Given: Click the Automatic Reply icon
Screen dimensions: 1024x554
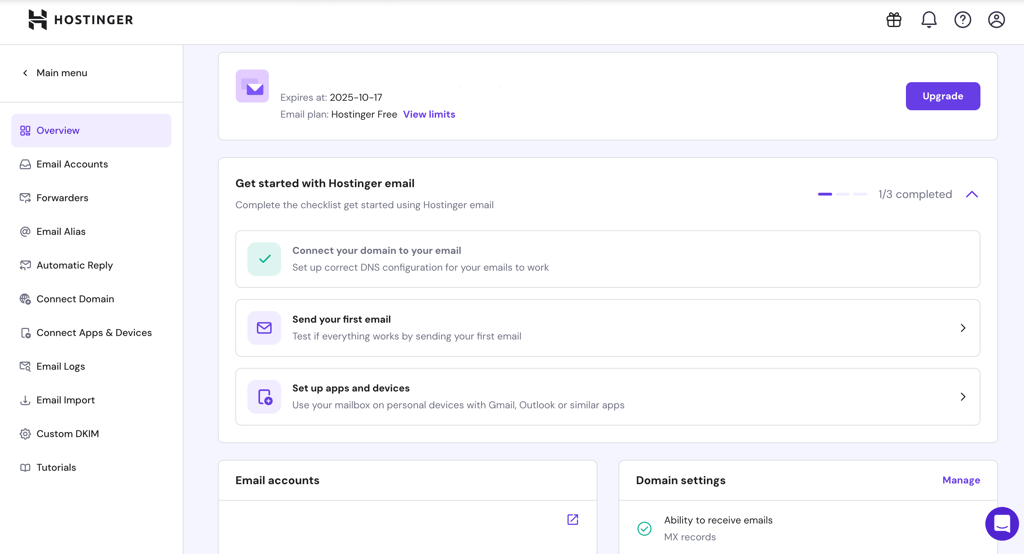Looking at the screenshot, I should tap(25, 265).
